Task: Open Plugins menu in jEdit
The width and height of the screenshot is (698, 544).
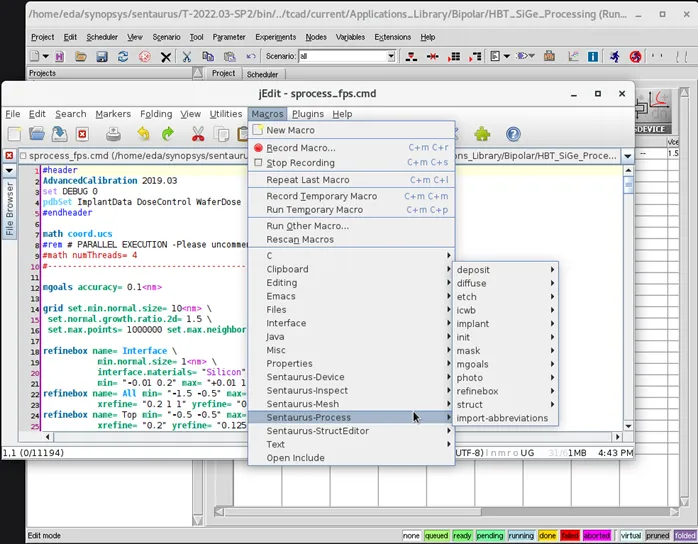Action: [x=308, y=114]
